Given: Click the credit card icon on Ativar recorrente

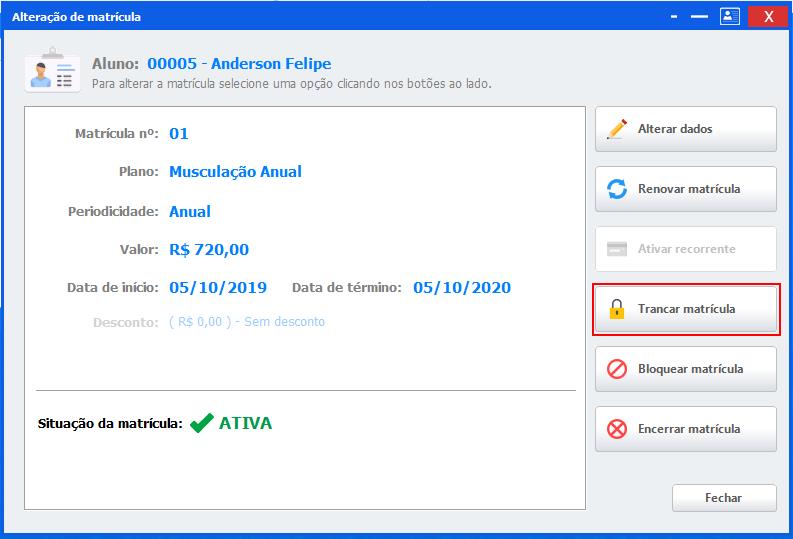Looking at the screenshot, I should click(x=616, y=249).
